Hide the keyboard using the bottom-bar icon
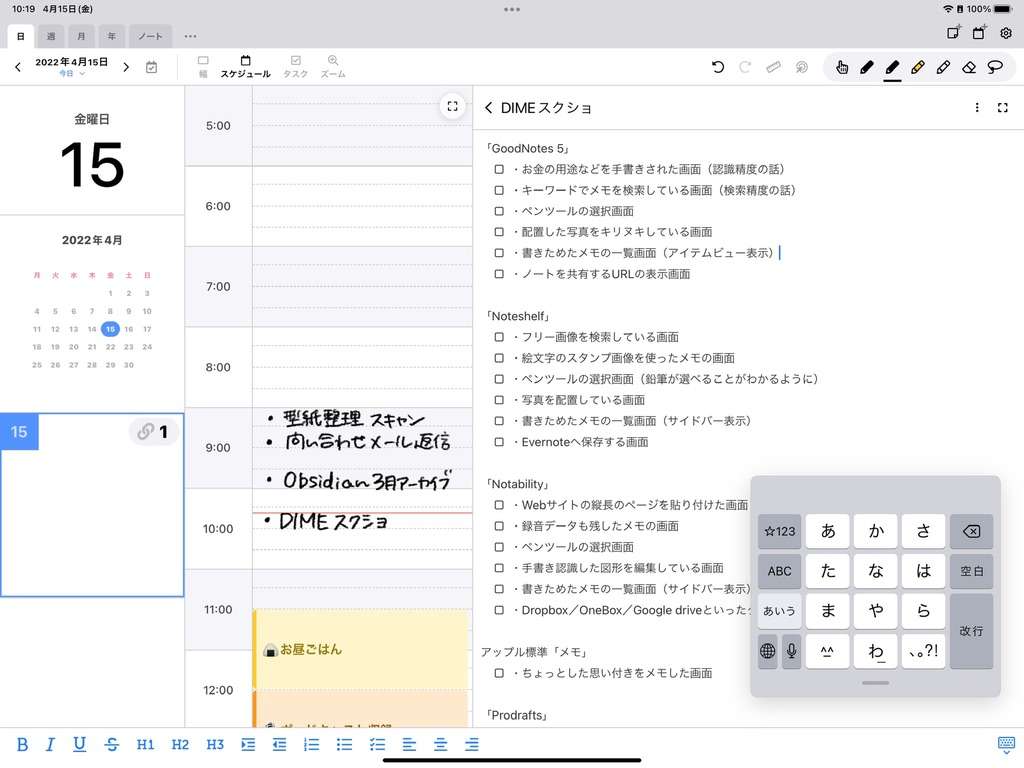 point(1006,744)
